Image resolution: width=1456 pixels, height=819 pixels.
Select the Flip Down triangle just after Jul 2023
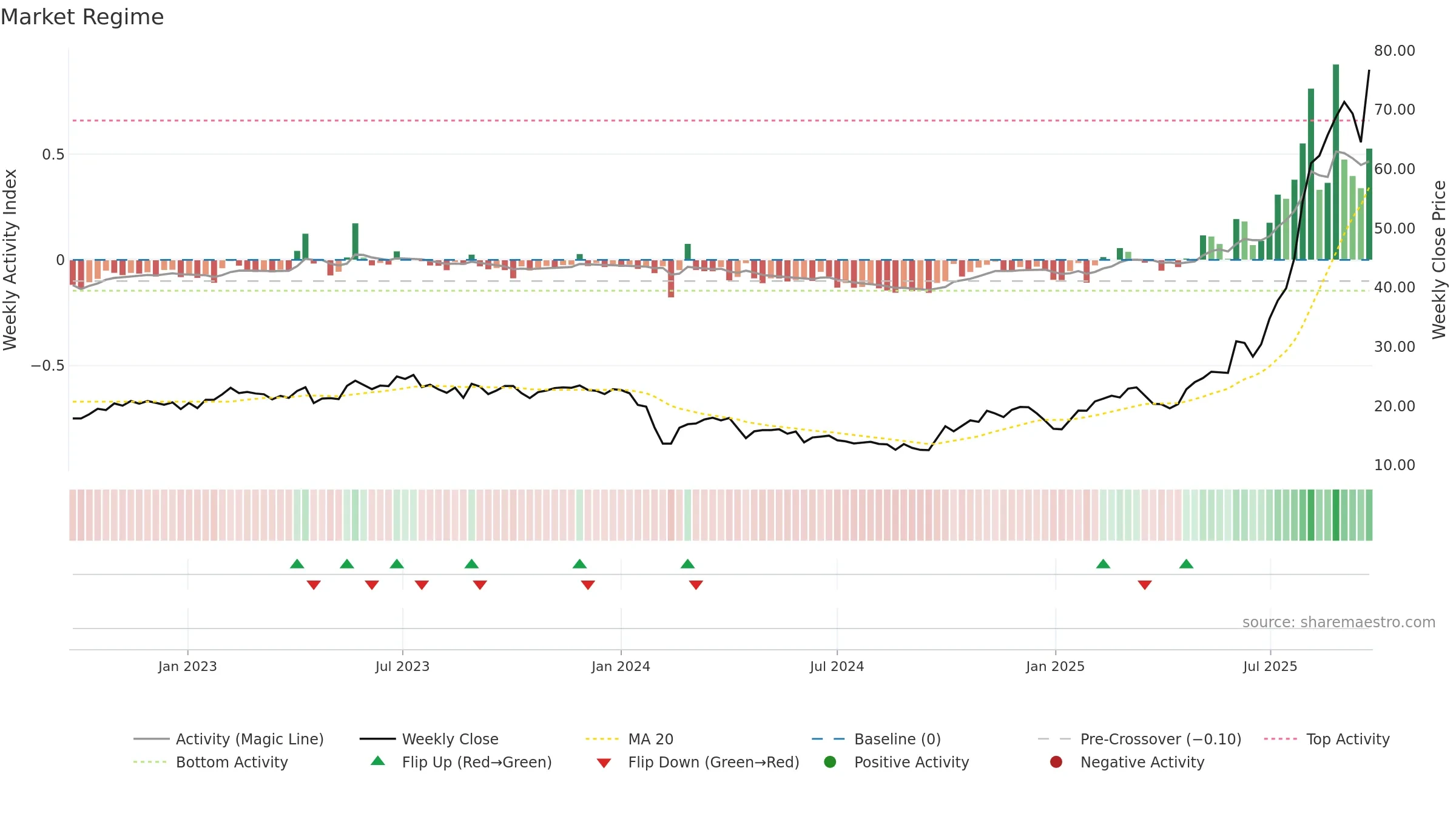coord(422,585)
